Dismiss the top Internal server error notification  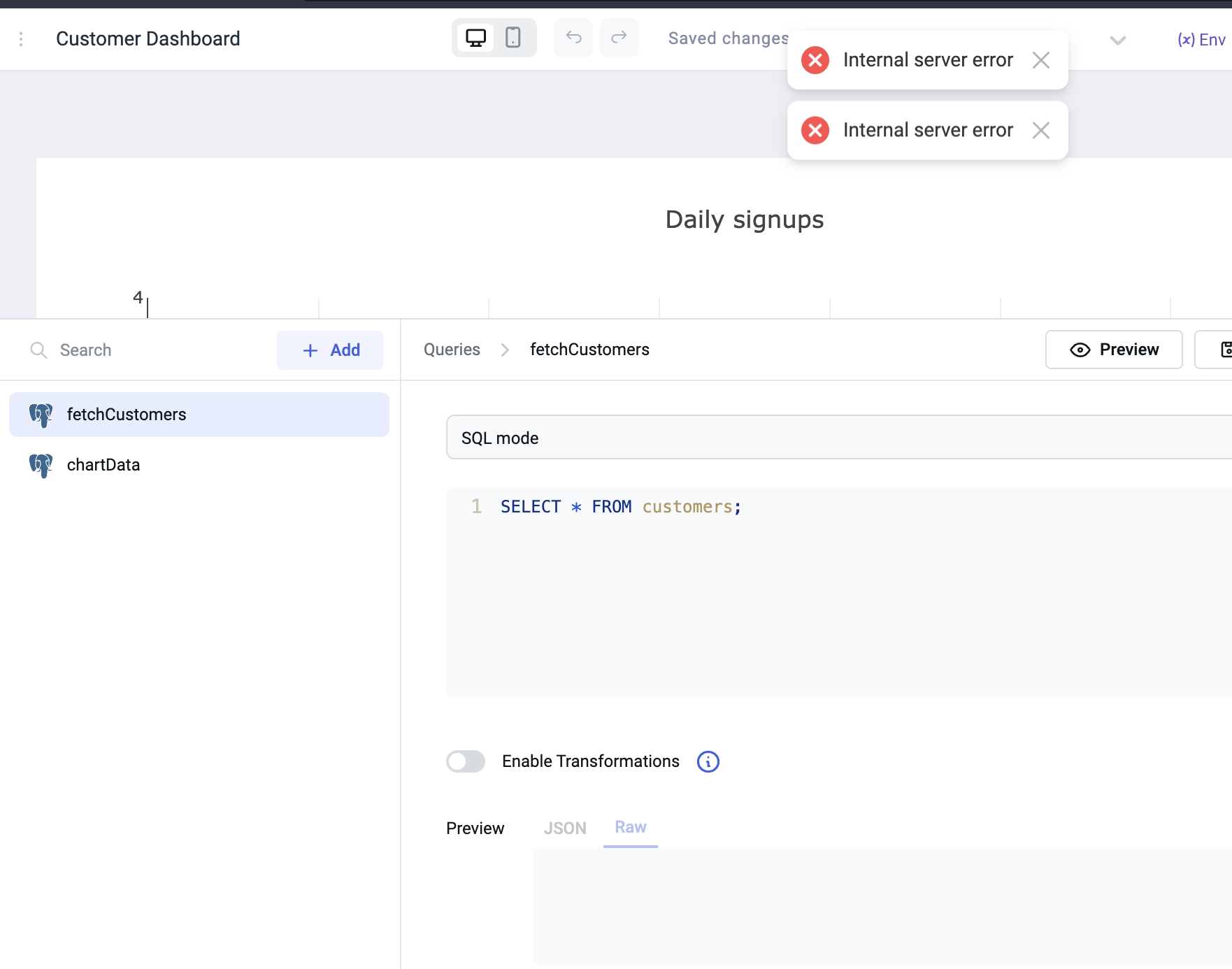1041,61
